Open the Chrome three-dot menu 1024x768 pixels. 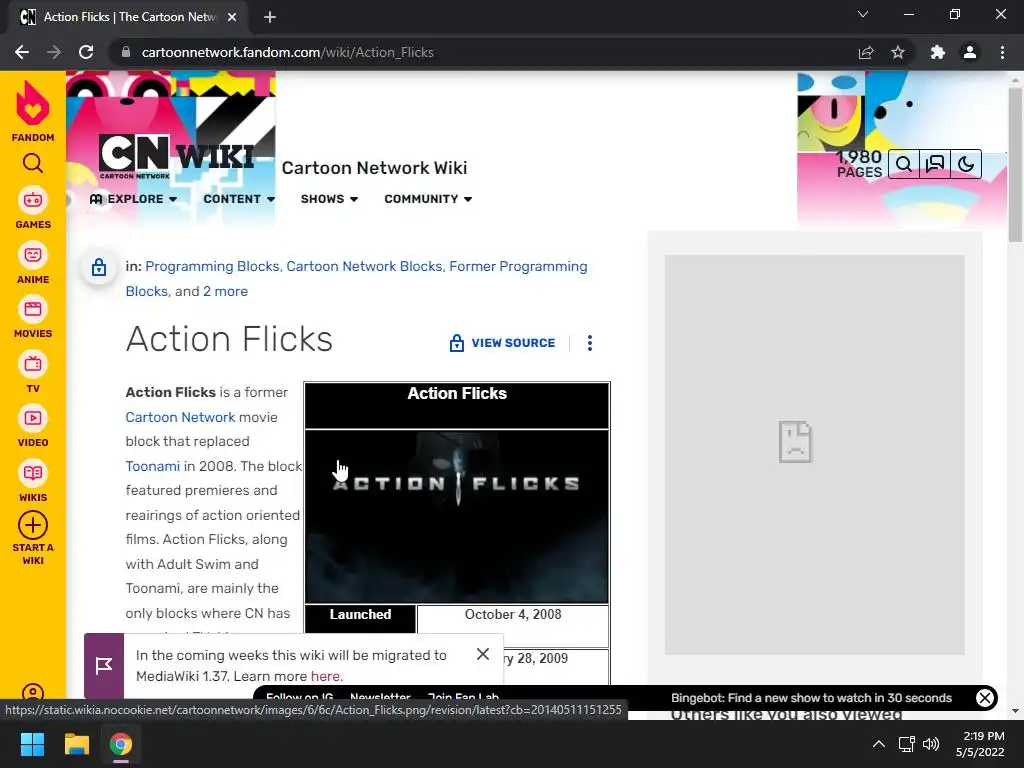click(1002, 52)
